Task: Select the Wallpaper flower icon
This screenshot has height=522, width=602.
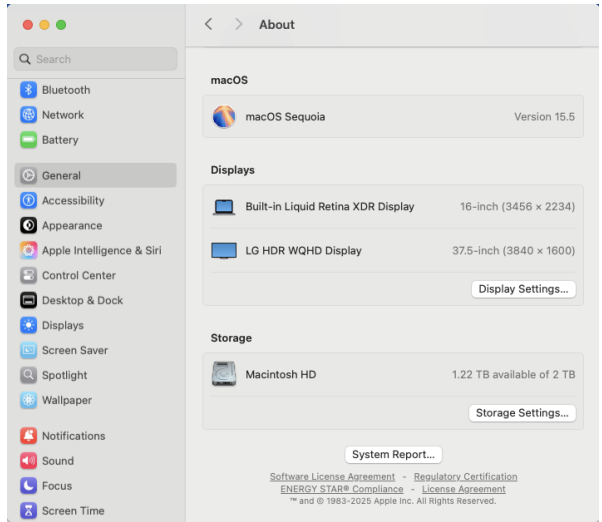Action: pos(28,400)
